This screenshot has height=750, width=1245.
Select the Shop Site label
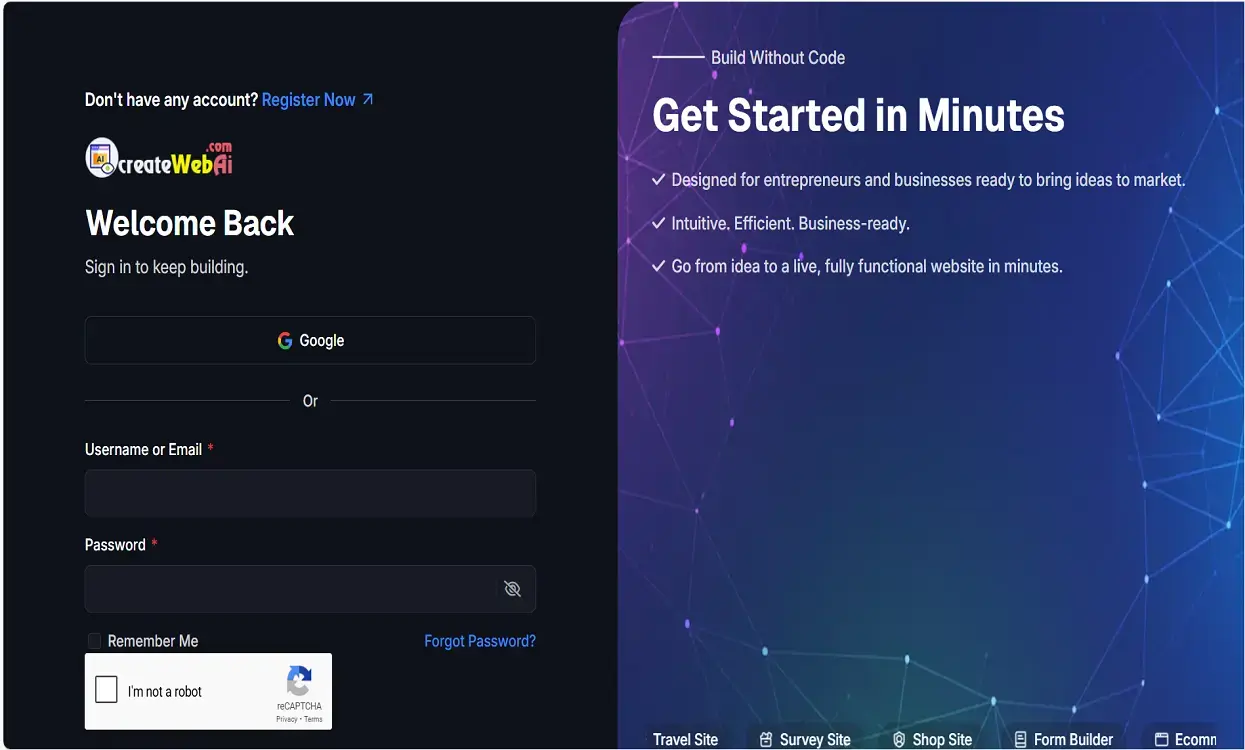pos(942,740)
